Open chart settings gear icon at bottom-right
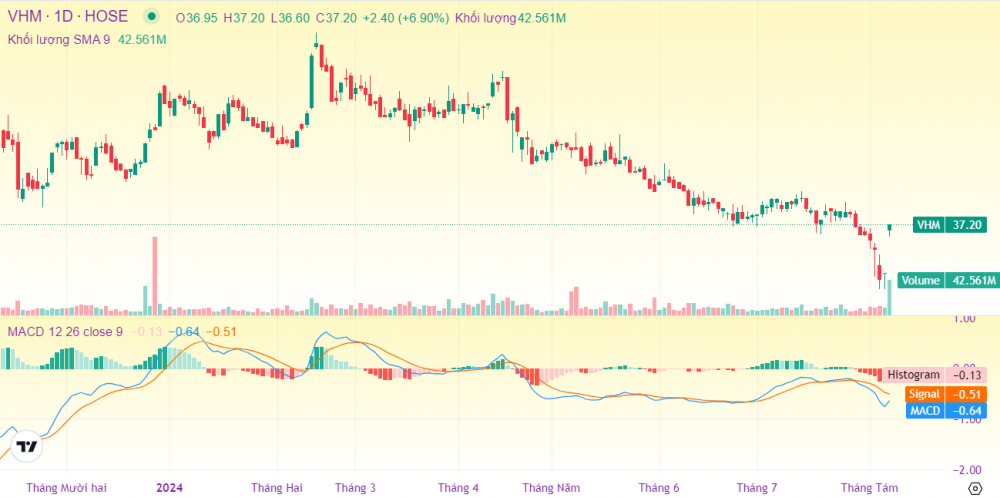 (974, 488)
